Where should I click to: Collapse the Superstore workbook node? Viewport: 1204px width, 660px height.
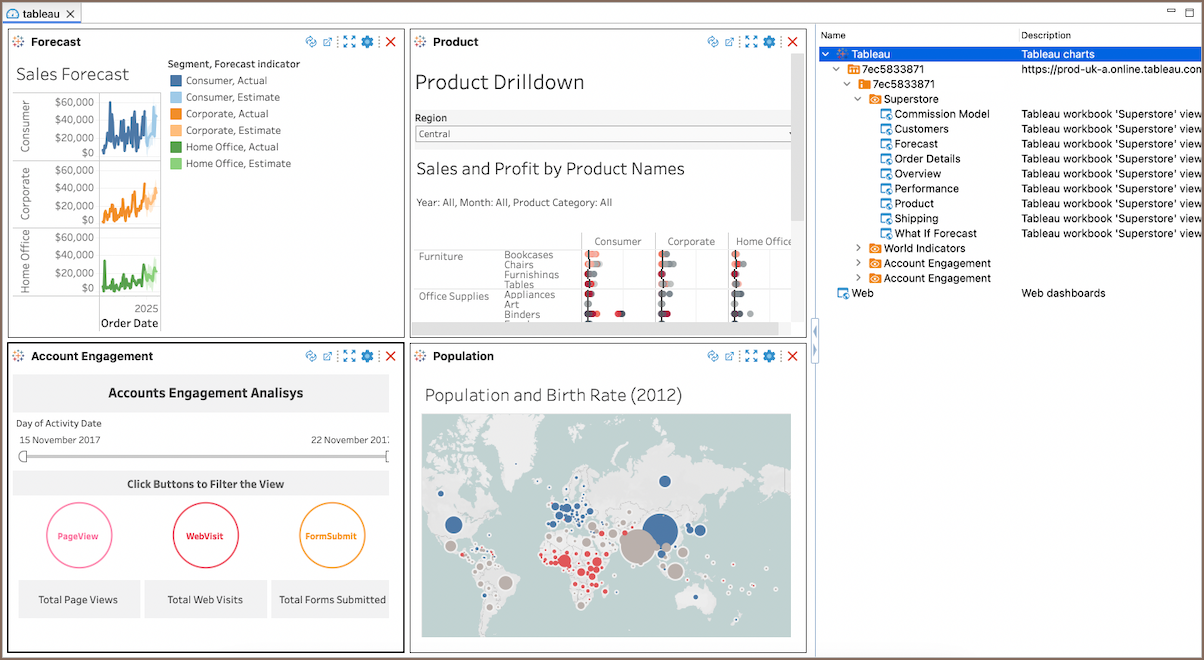click(x=858, y=99)
